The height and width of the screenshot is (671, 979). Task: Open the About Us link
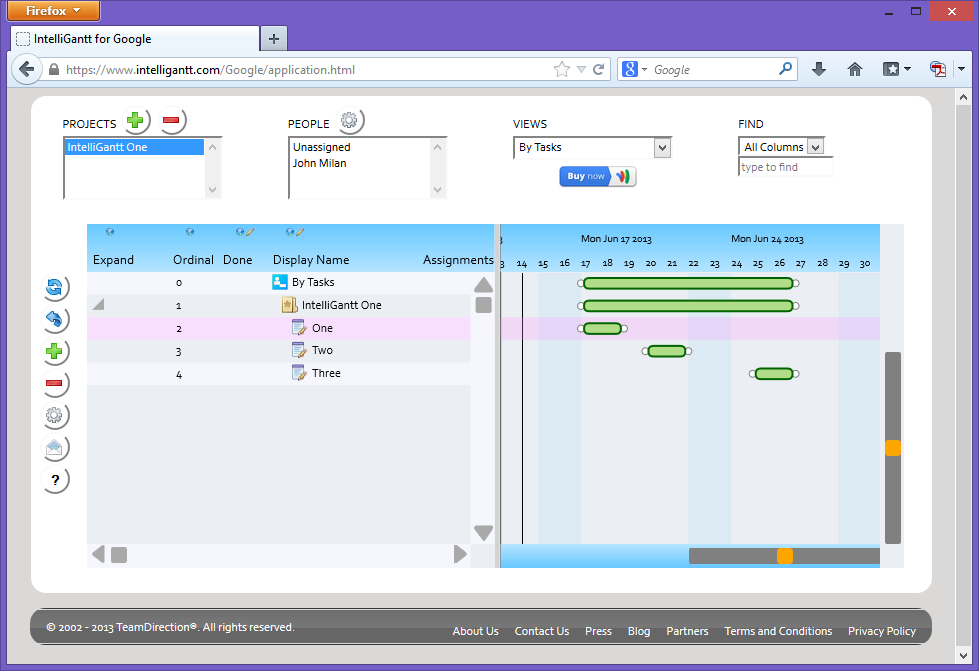tap(476, 631)
